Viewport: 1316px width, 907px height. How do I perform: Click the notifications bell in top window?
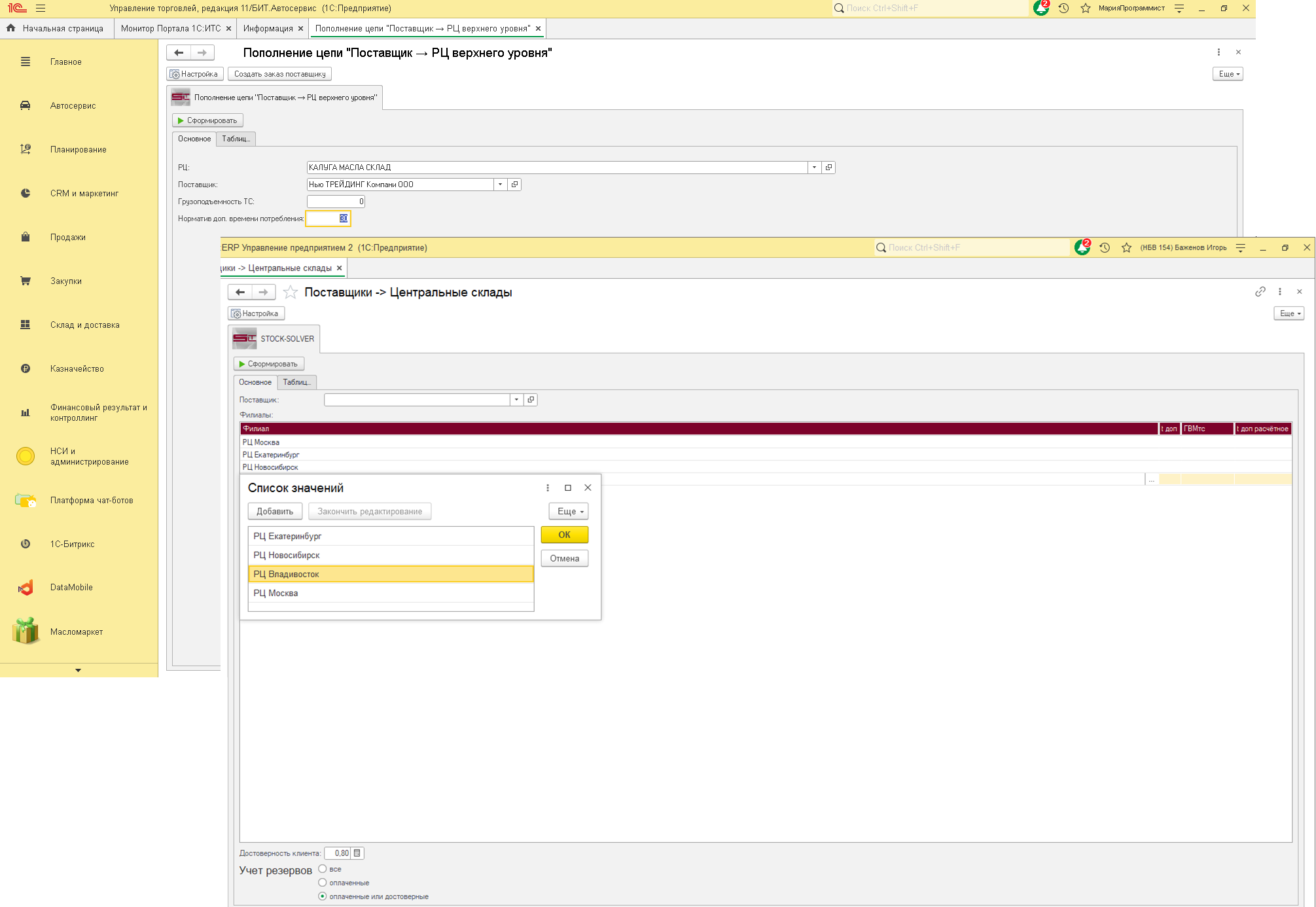click(x=1040, y=9)
